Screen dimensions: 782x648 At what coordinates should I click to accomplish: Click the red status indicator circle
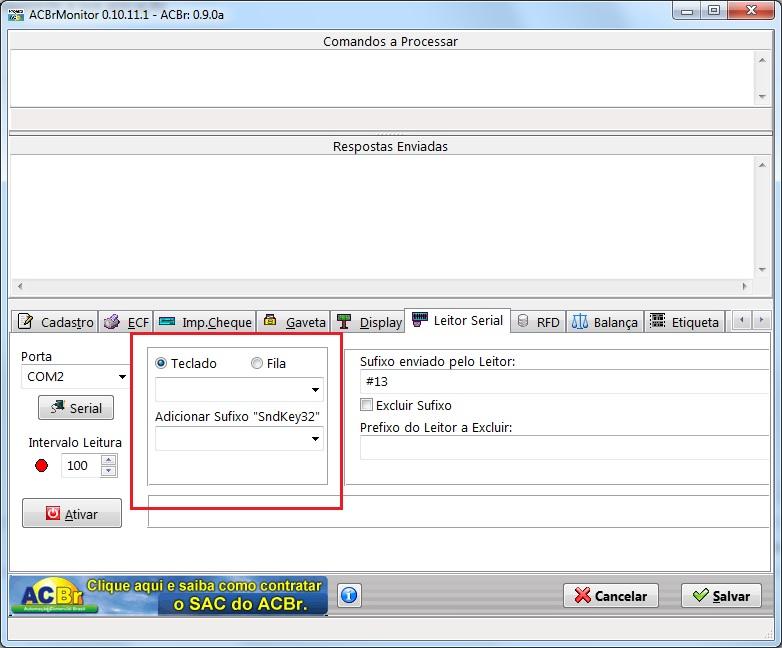(x=41, y=465)
